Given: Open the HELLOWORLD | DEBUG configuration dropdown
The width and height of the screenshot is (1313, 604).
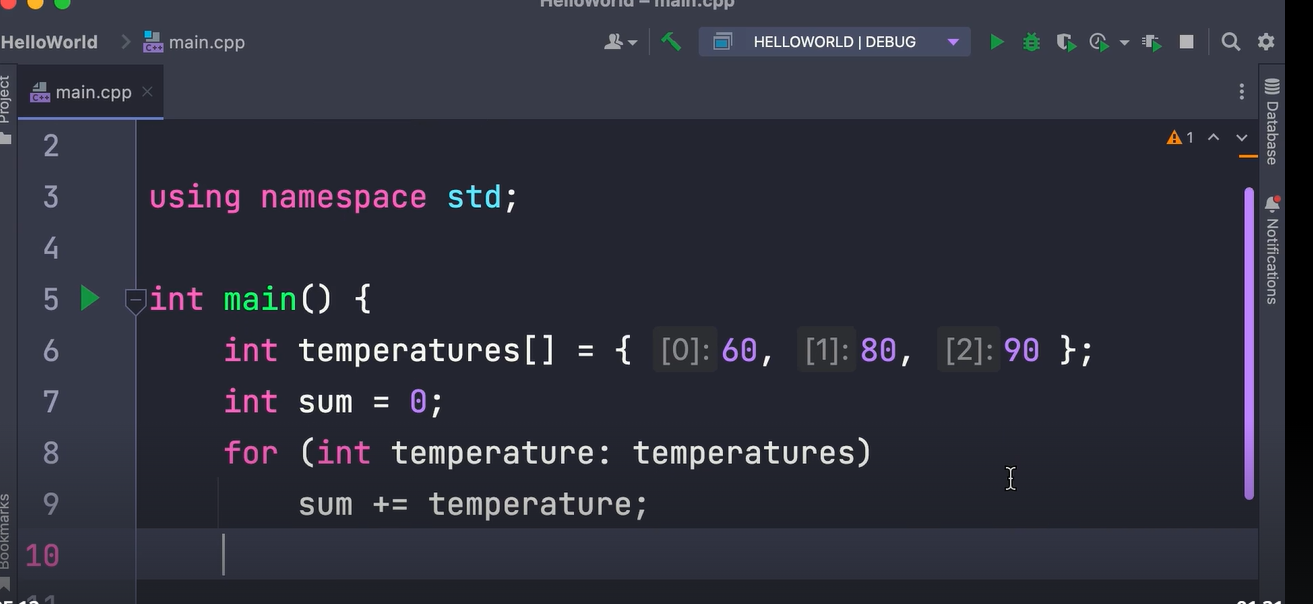Looking at the screenshot, I should [835, 42].
